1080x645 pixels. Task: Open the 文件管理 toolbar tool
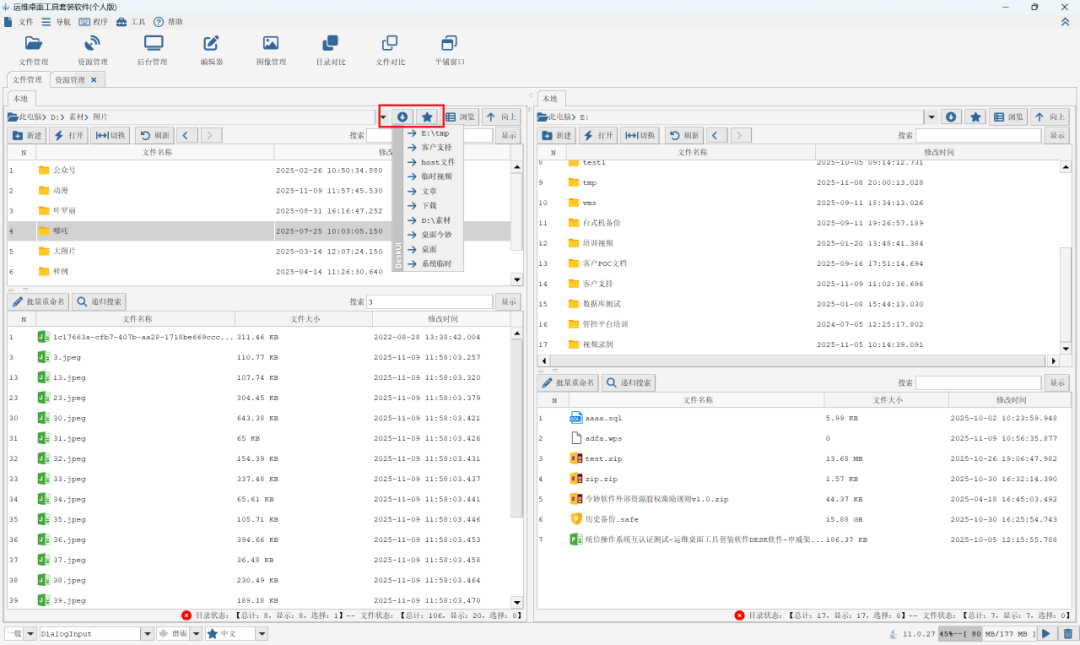33,51
